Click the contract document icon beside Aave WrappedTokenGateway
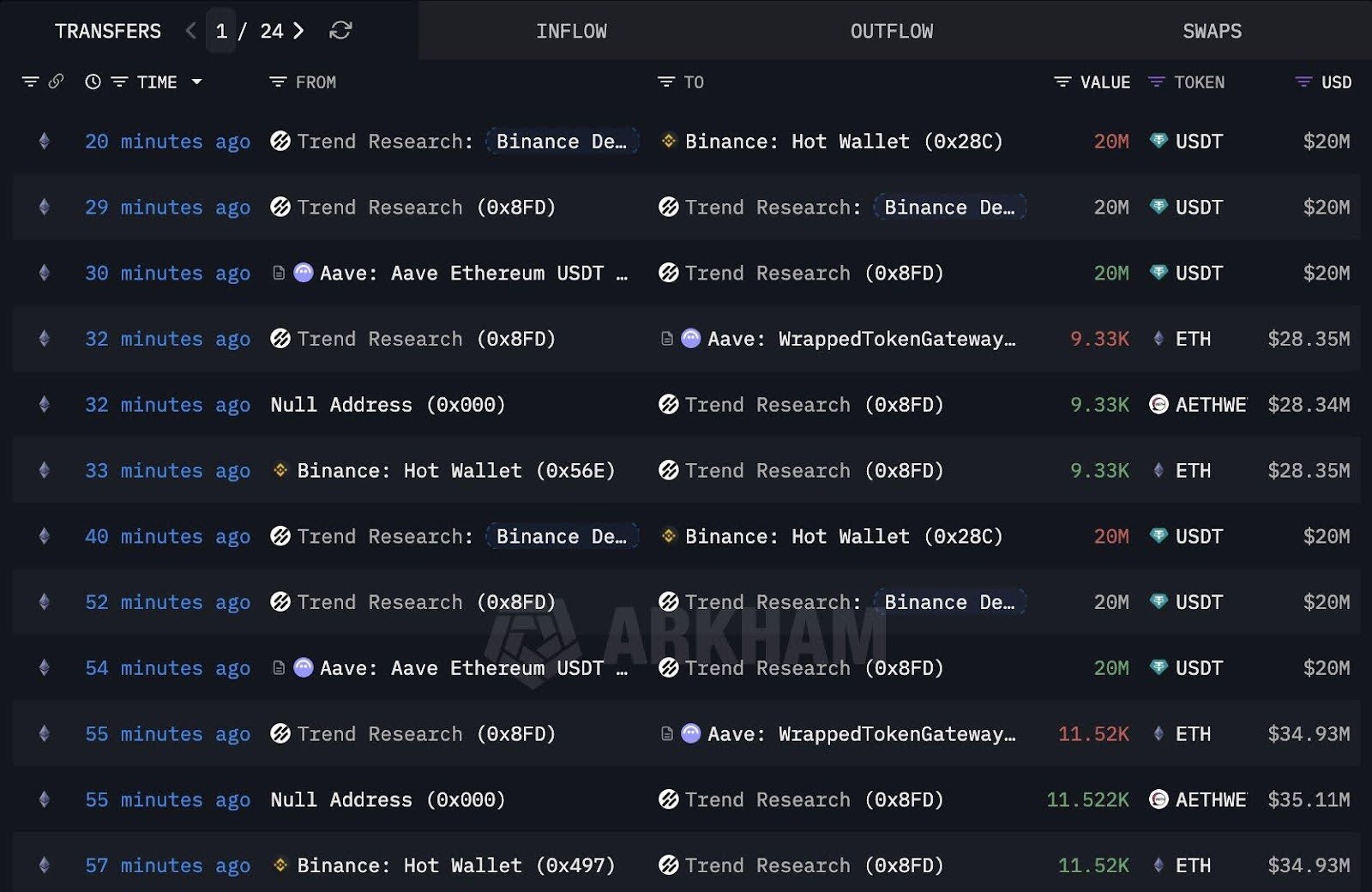The width and height of the screenshot is (1372, 892). [x=667, y=338]
